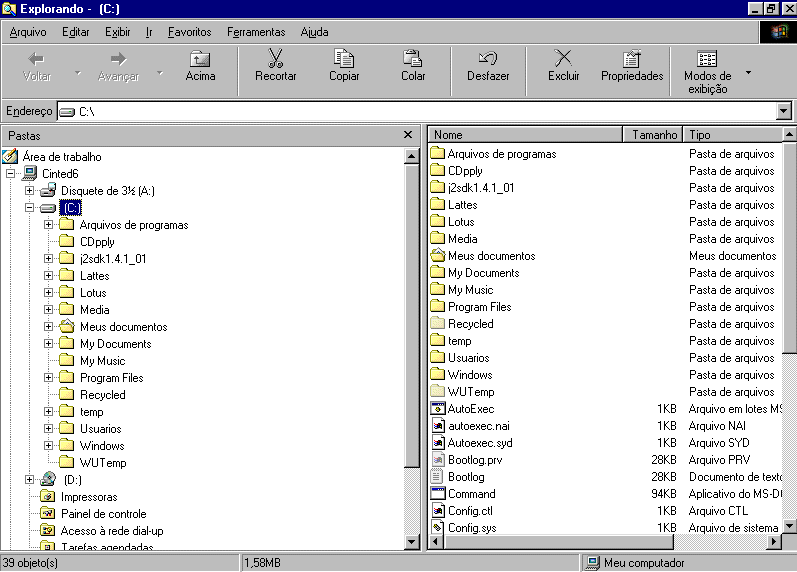
Task: Click folder tree scrollbar up arrow
Action: 412,156
